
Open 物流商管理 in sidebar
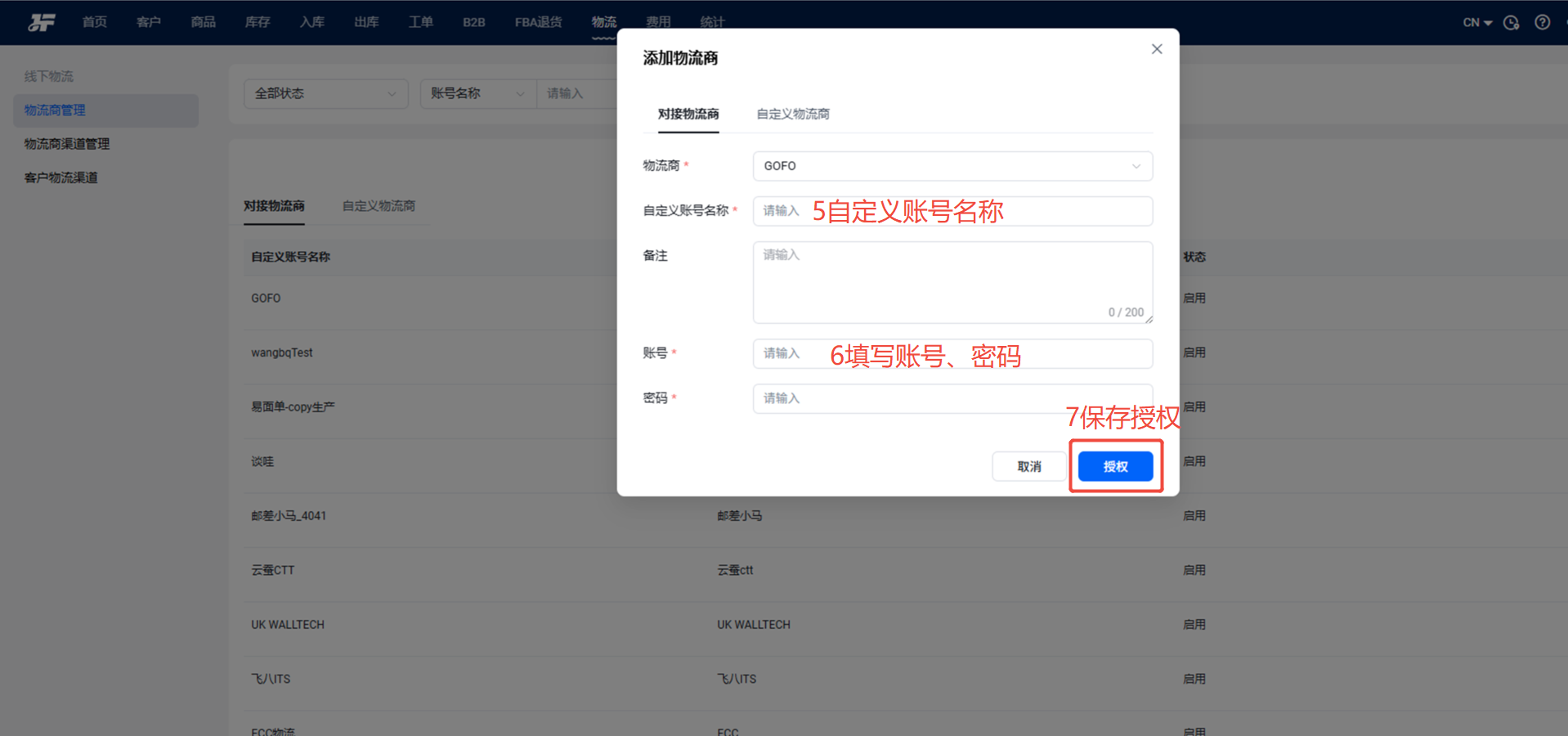pyautogui.click(x=106, y=110)
